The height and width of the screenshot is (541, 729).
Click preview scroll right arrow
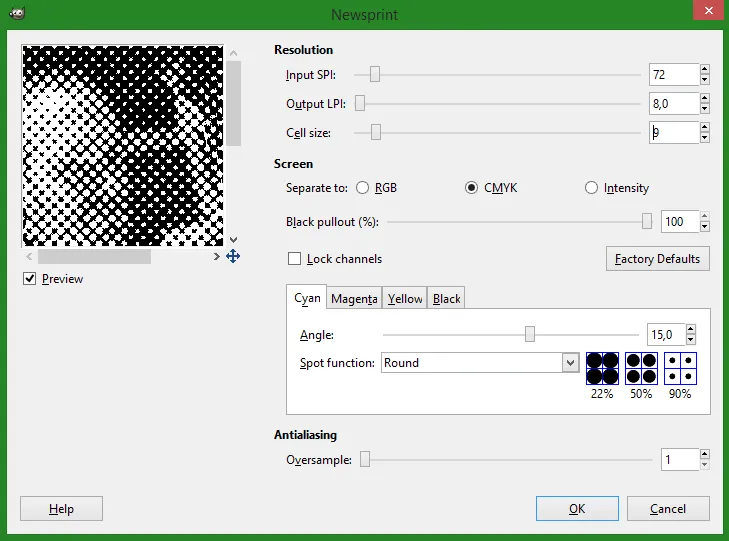point(216,257)
